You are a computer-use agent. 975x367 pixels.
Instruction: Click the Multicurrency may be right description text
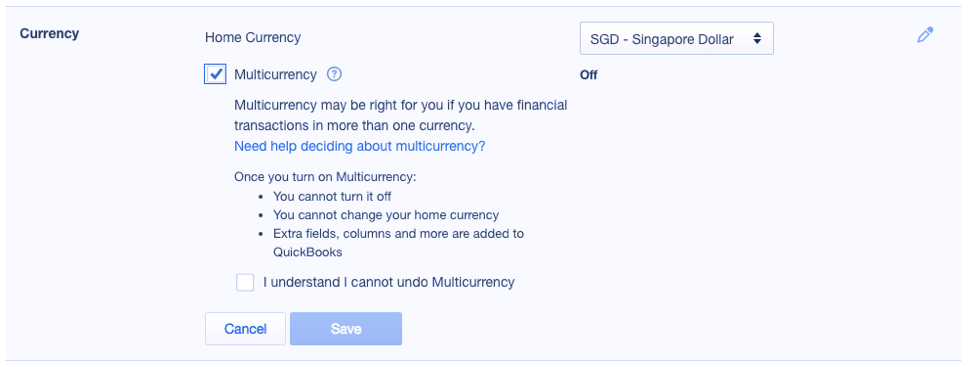400,115
